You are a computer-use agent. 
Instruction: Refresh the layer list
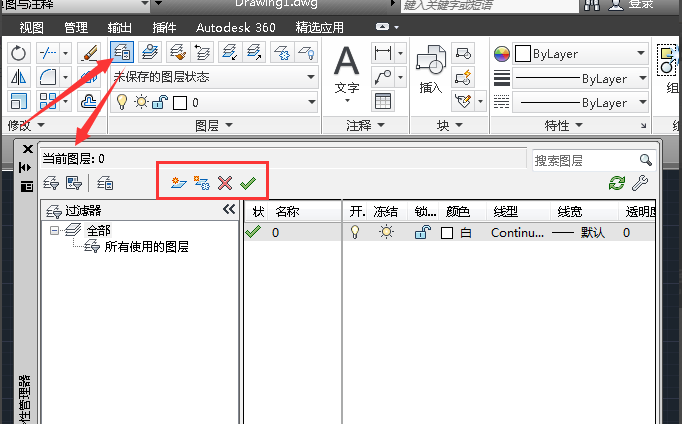coord(617,183)
